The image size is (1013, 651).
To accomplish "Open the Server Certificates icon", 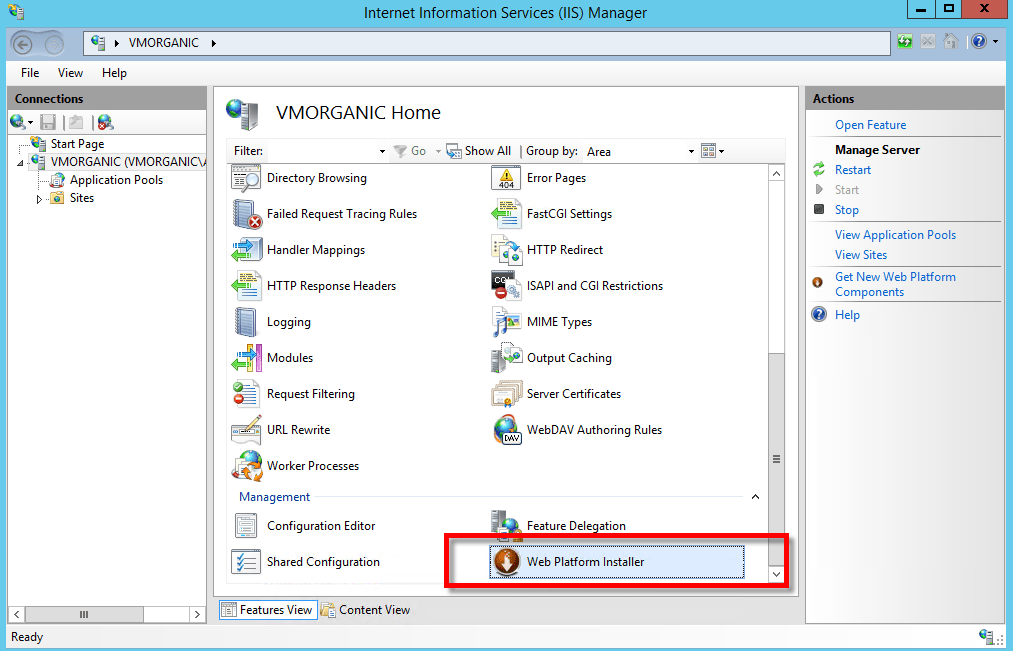I will (x=506, y=394).
